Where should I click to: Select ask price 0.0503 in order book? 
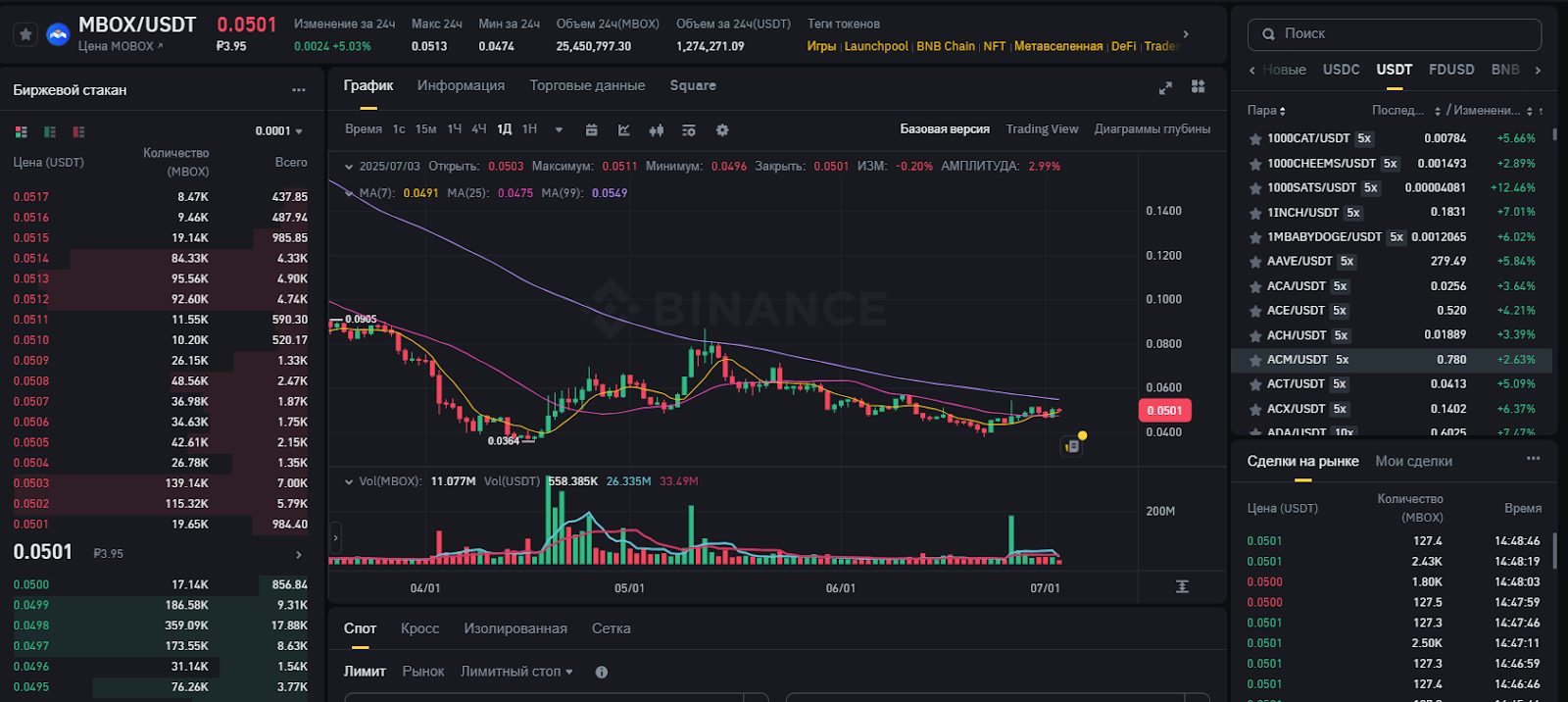point(31,483)
